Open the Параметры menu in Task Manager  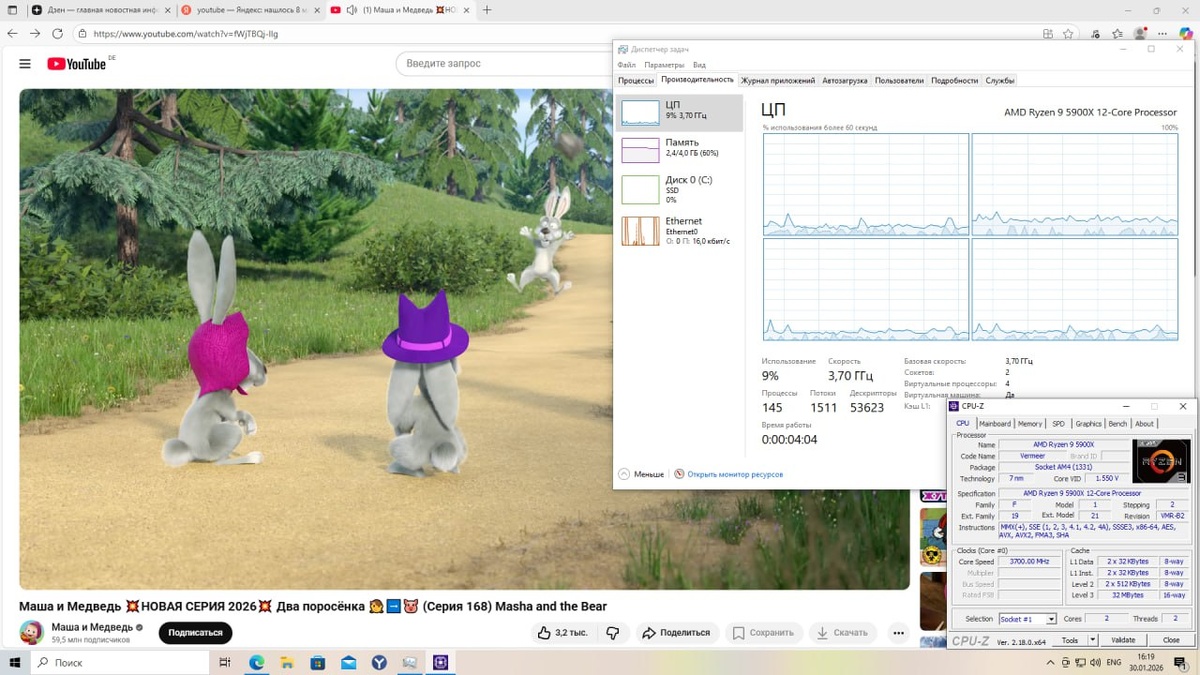coord(665,65)
